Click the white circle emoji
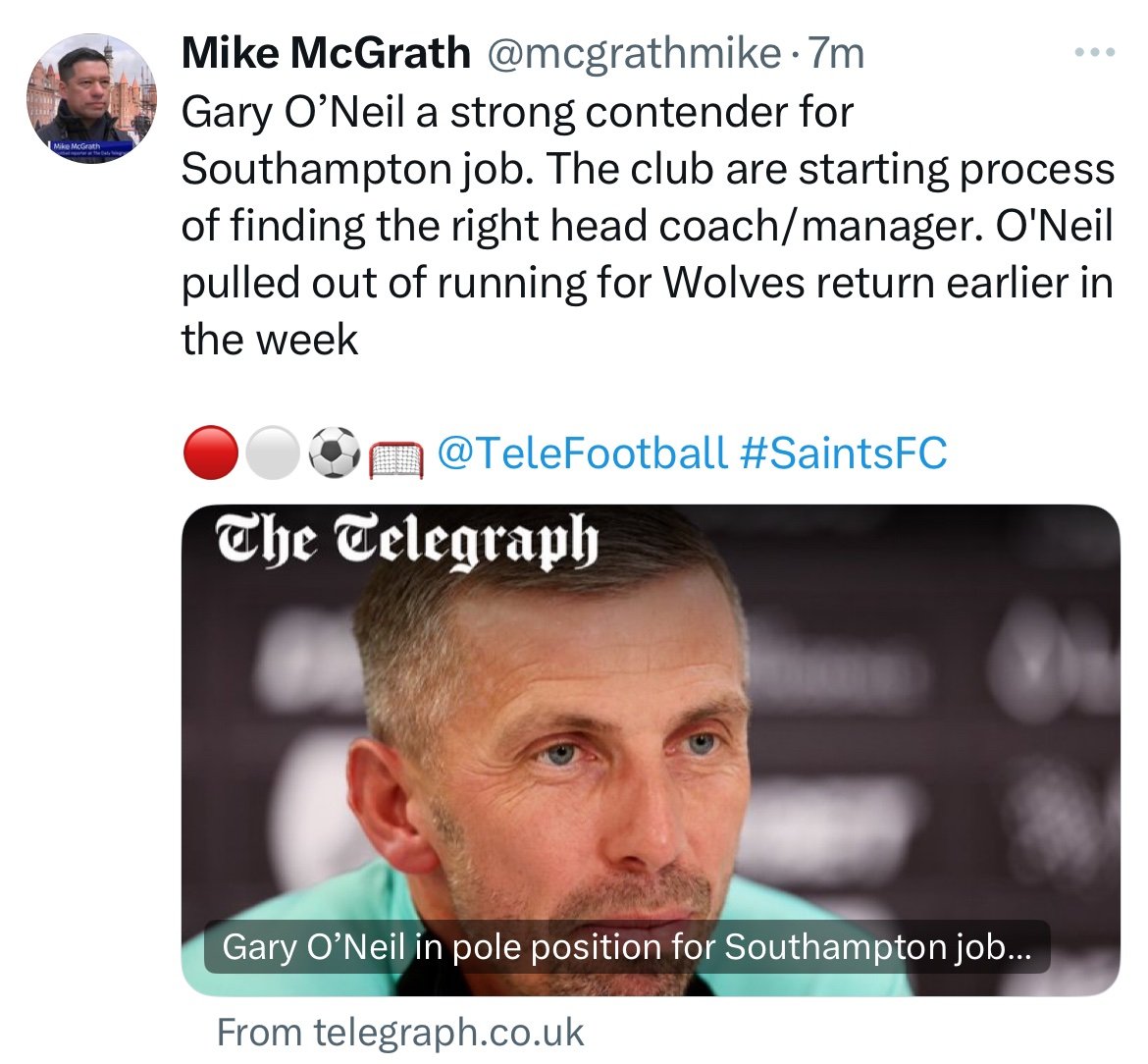 (272, 454)
